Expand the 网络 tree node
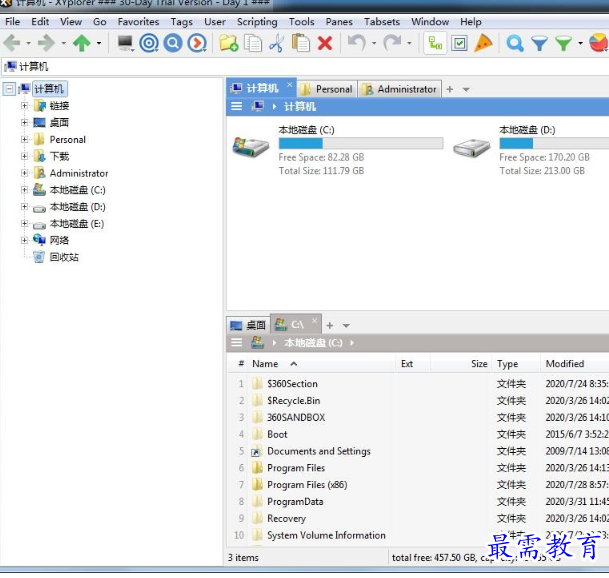 [24, 240]
